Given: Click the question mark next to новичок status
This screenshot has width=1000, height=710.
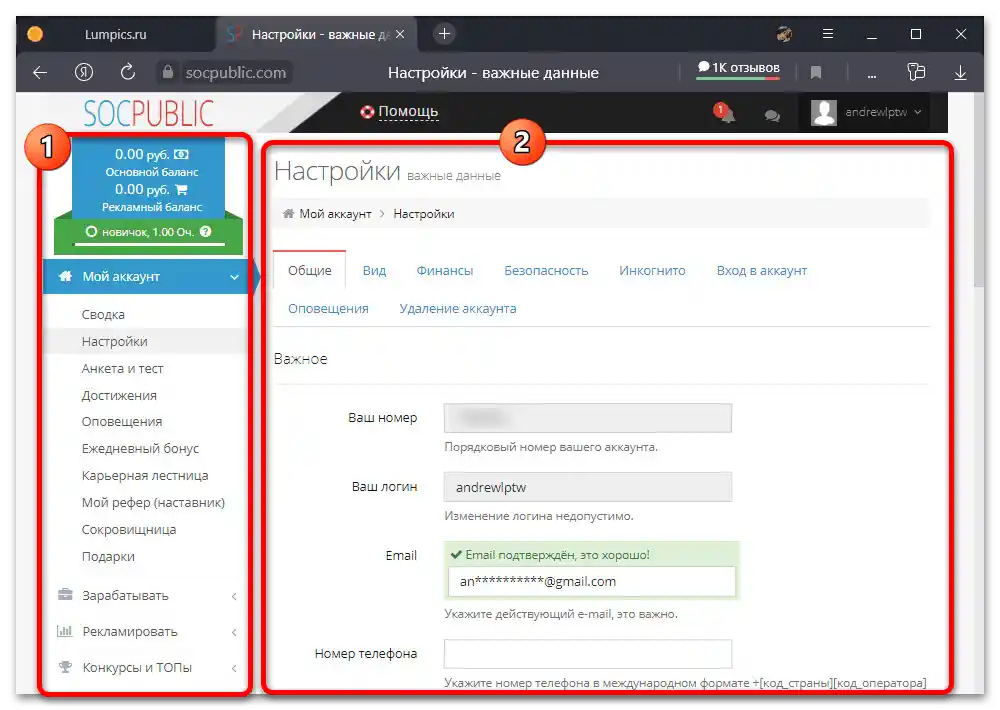Looking at the screenshot, I should (x=205, y=232).
